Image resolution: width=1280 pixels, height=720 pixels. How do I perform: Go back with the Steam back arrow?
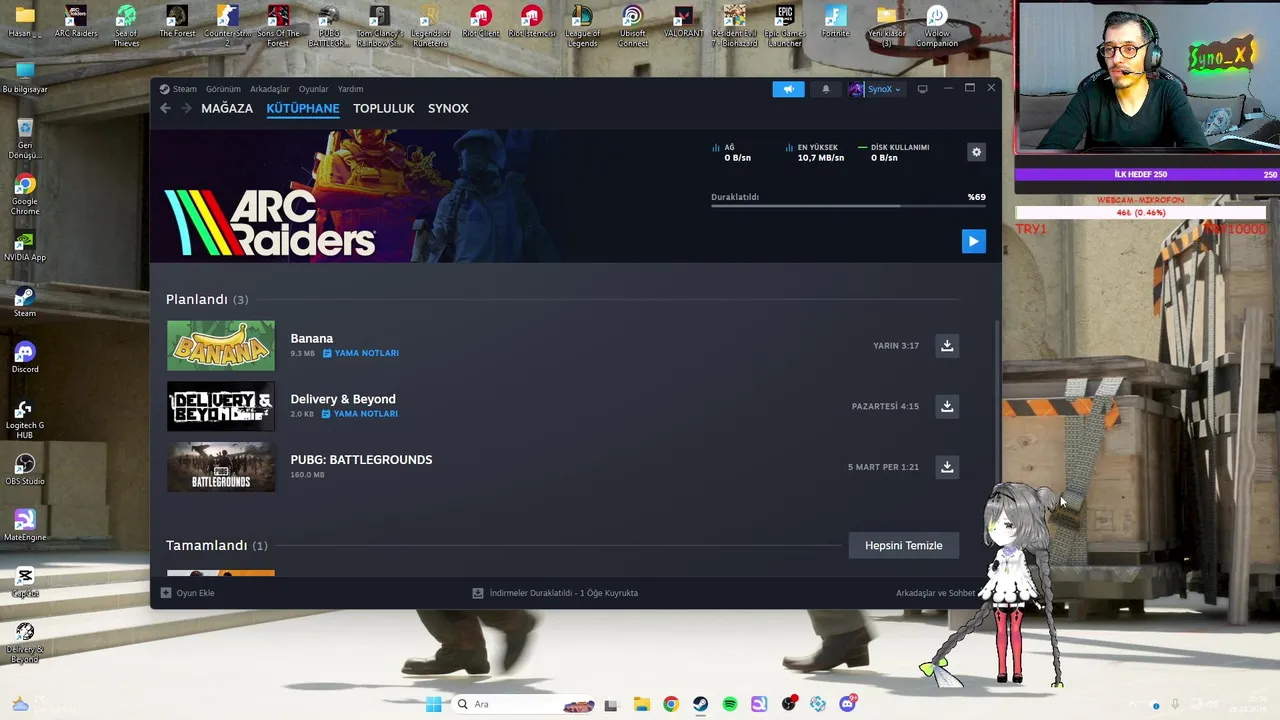tap(165, 108)
